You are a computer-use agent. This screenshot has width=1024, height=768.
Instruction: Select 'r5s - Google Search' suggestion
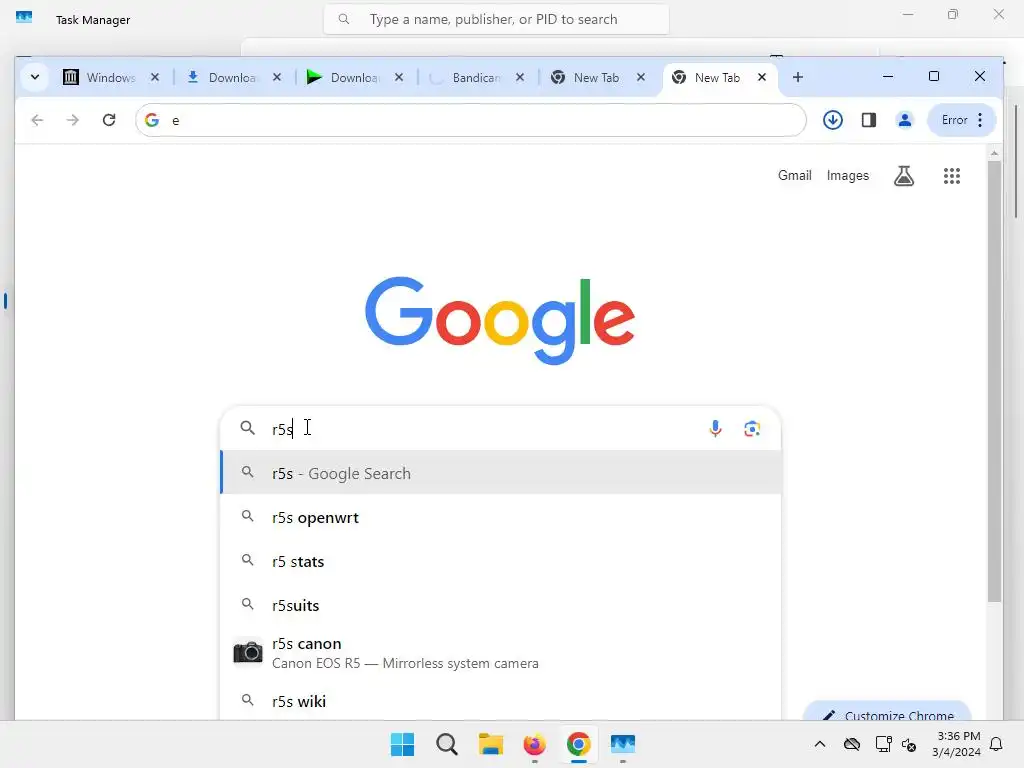(501, 473)
